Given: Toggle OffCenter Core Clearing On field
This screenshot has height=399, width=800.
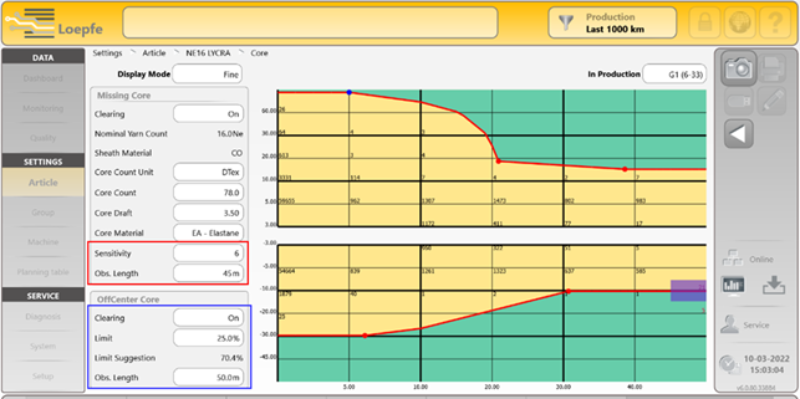Looking at the screenshot, I should pos(208,317).
